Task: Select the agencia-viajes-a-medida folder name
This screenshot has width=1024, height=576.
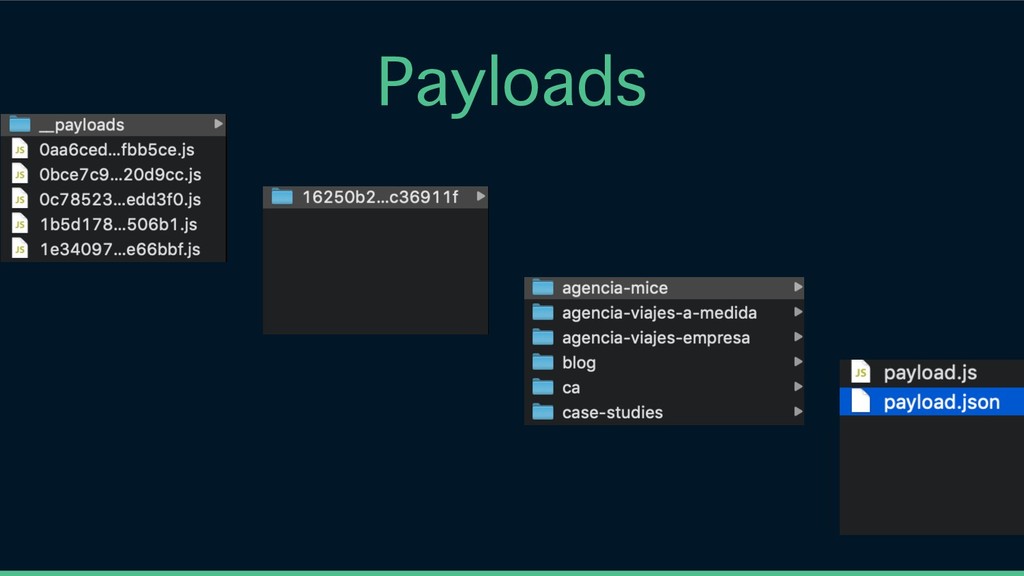Action: 660,312
